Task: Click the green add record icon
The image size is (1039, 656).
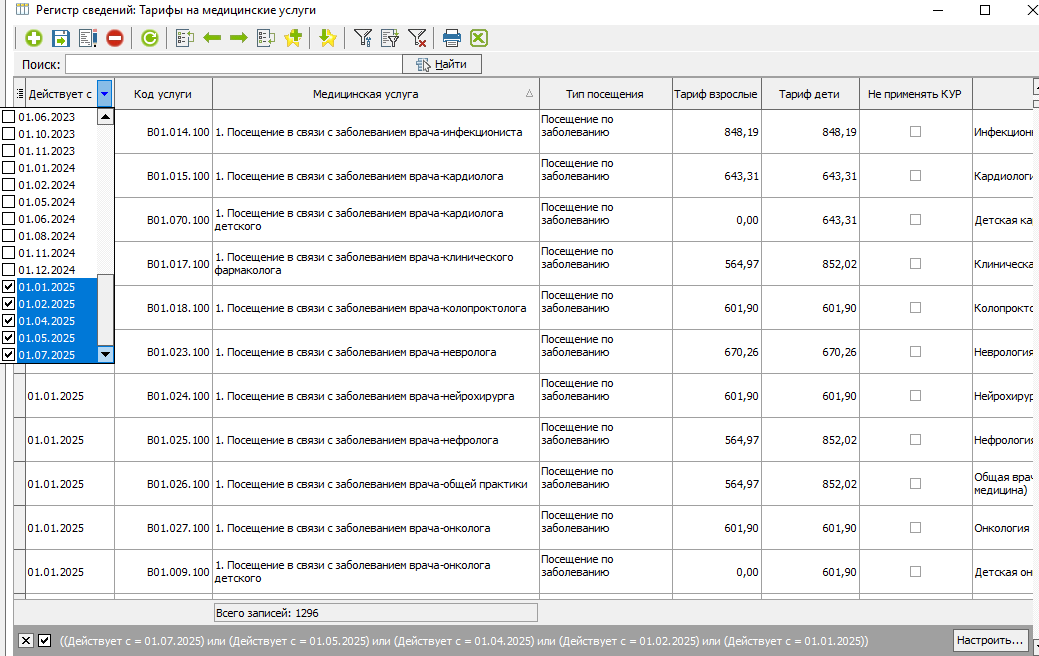Action: [34, 39]
